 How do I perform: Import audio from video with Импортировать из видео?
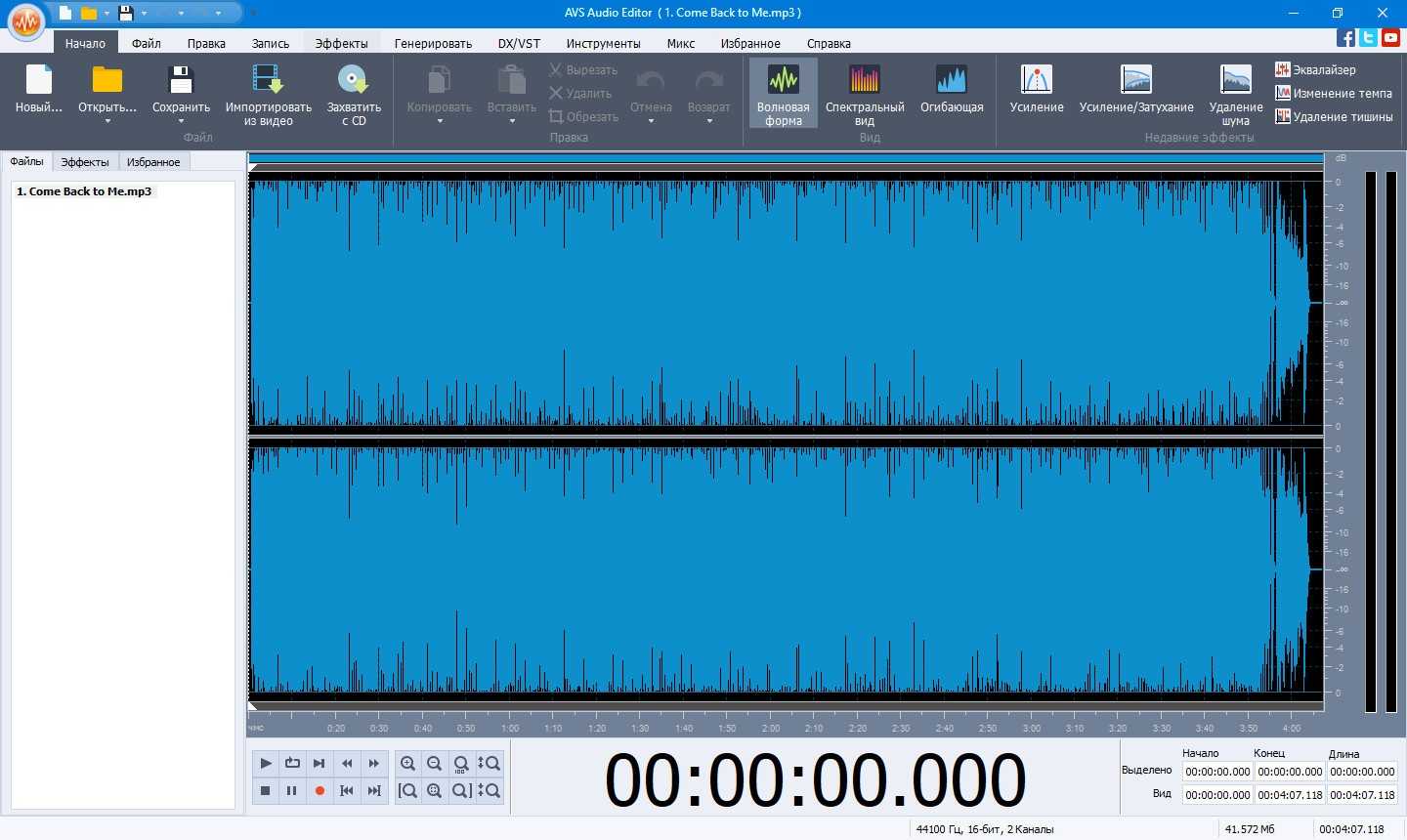[x=268, y=94]
